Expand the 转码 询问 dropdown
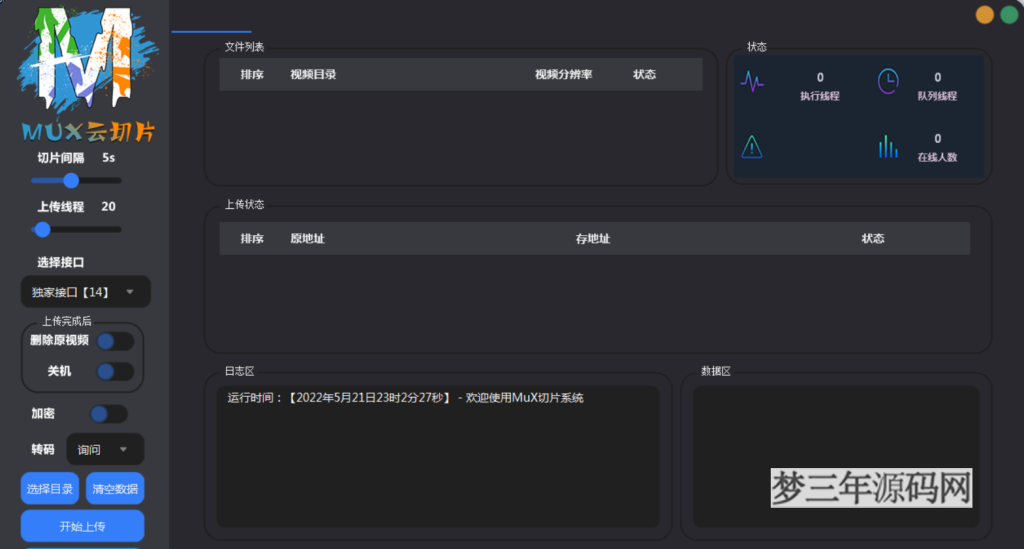This screenshot has height=549, width=1024. point(104,450)
